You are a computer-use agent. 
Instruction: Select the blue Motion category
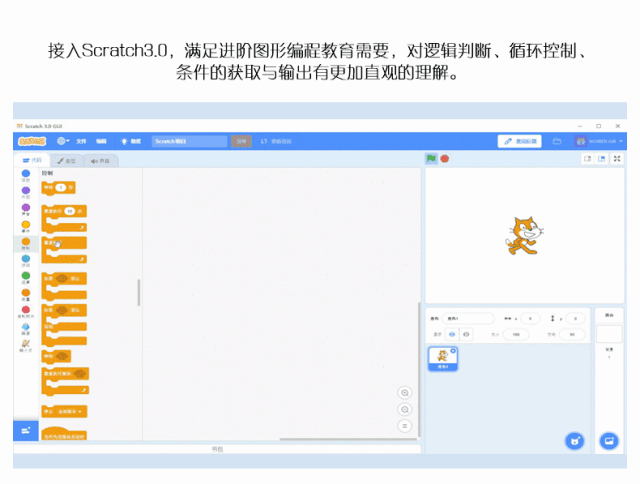pyautogui.click(x=26, y=175)
